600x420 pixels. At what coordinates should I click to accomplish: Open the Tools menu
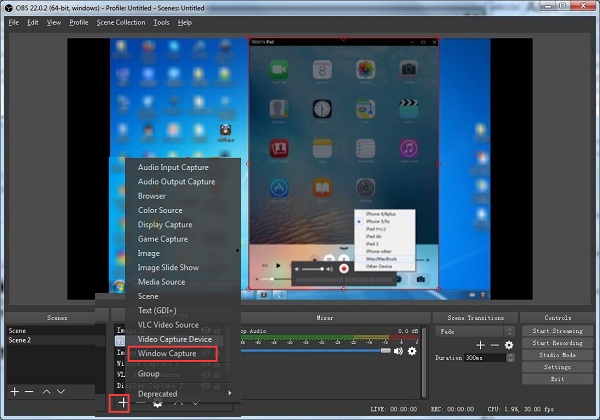pyautogui.click(x=161, y=23)
